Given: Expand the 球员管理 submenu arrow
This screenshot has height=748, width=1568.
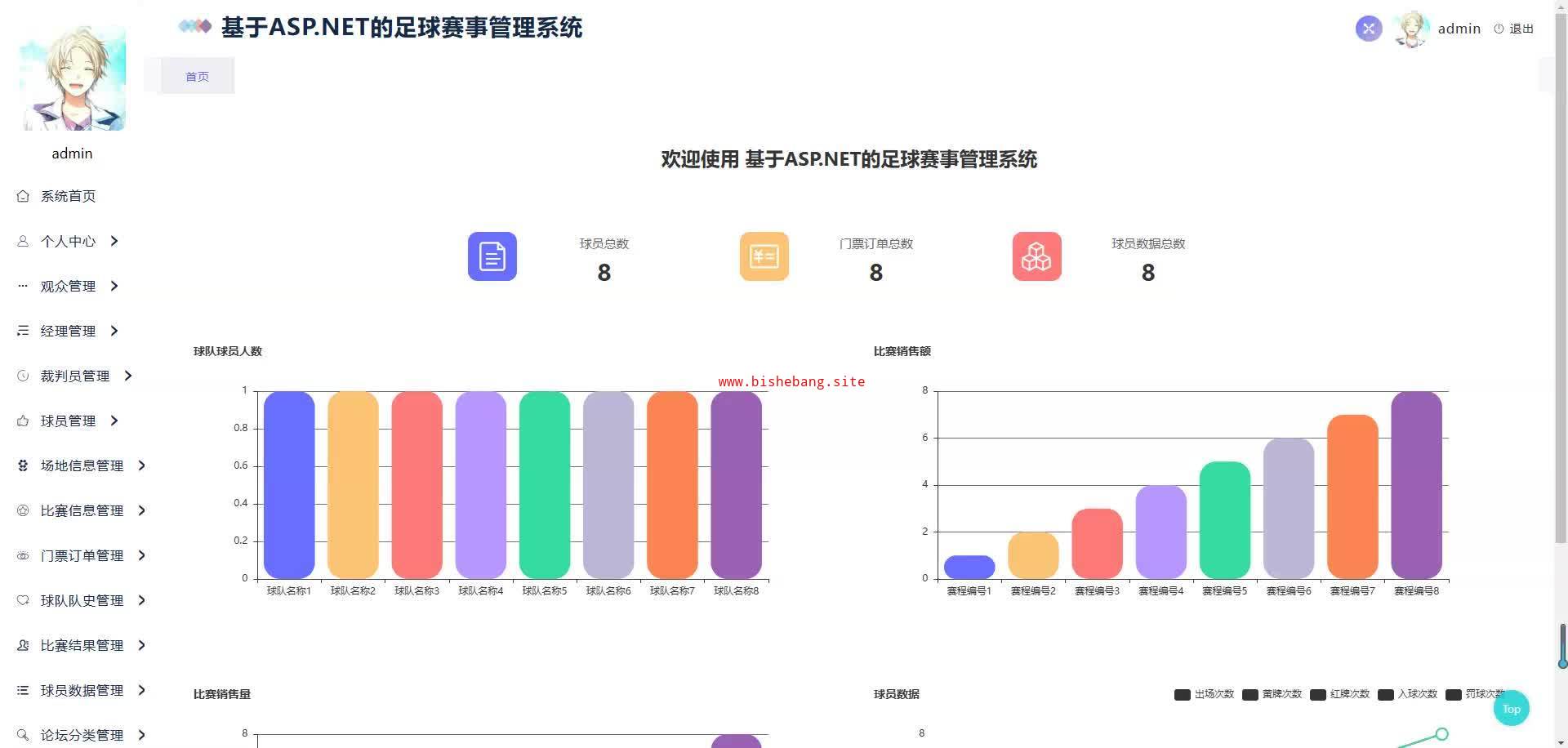Looking at the screenshot, I should pyautogui.click(x=114, y=421).
